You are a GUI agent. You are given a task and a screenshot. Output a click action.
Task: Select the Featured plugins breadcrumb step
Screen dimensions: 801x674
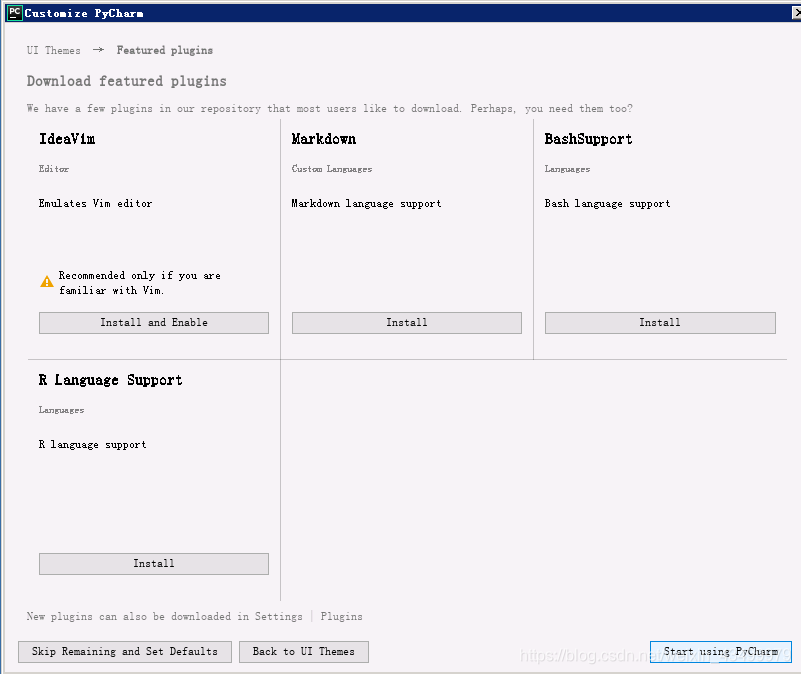(x=164, y=50)
